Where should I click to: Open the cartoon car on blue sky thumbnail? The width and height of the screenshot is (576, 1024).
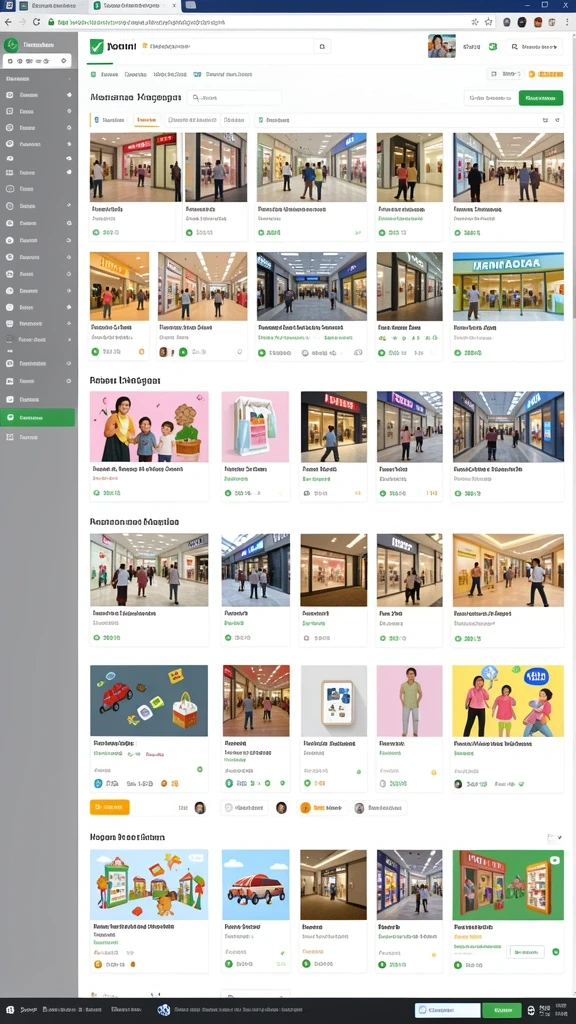[255, 884]
